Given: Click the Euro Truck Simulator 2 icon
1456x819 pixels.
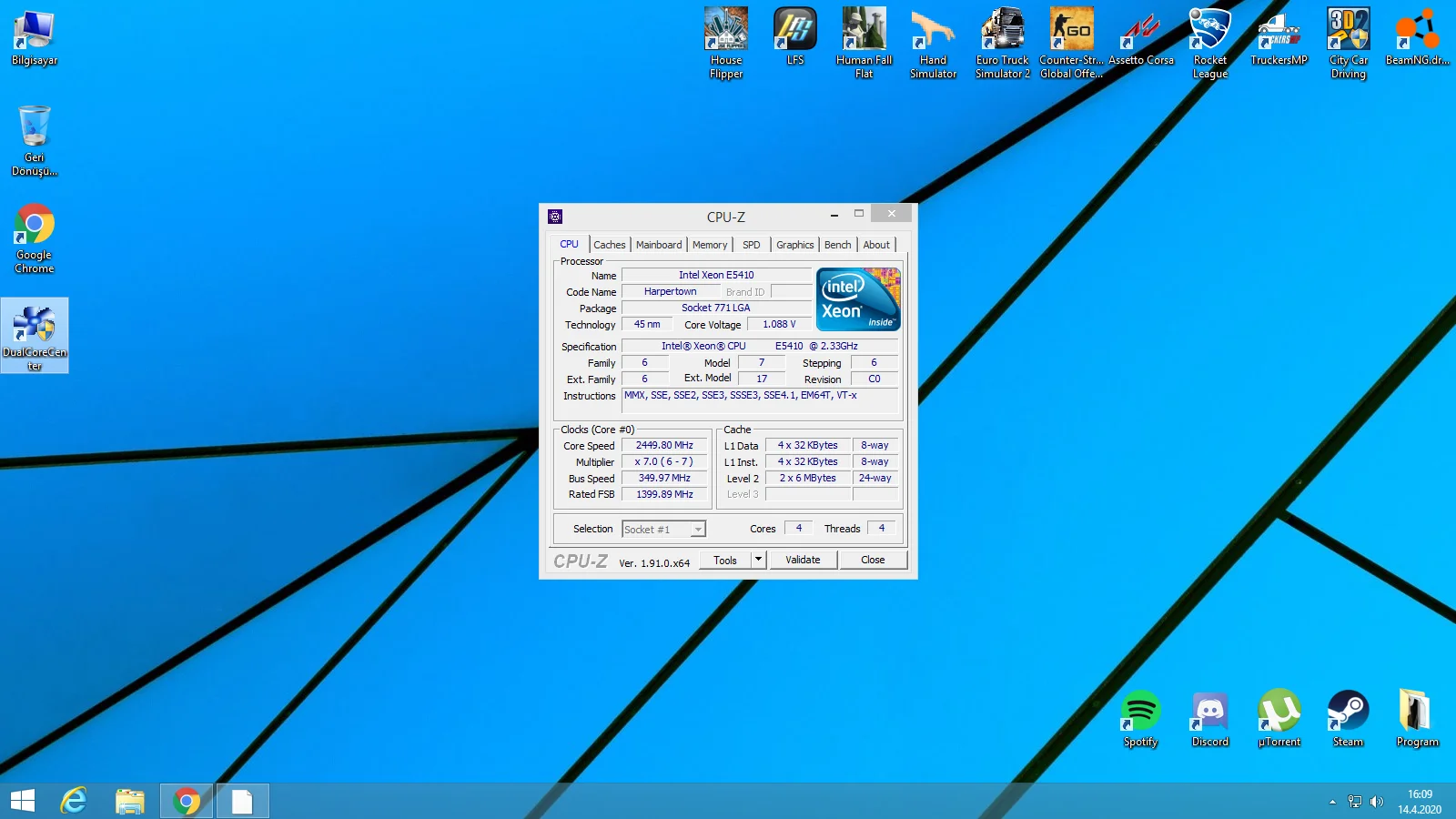Looking at the screenshot, I should coord(1002,32).
